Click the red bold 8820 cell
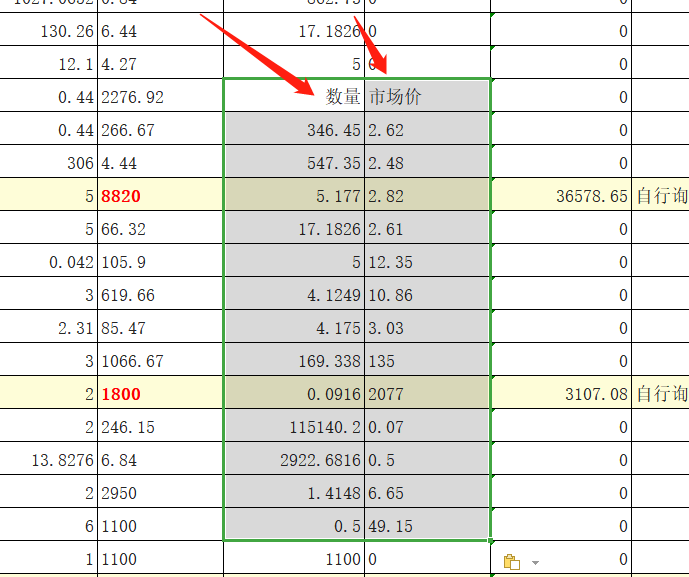 pos(160,197)
